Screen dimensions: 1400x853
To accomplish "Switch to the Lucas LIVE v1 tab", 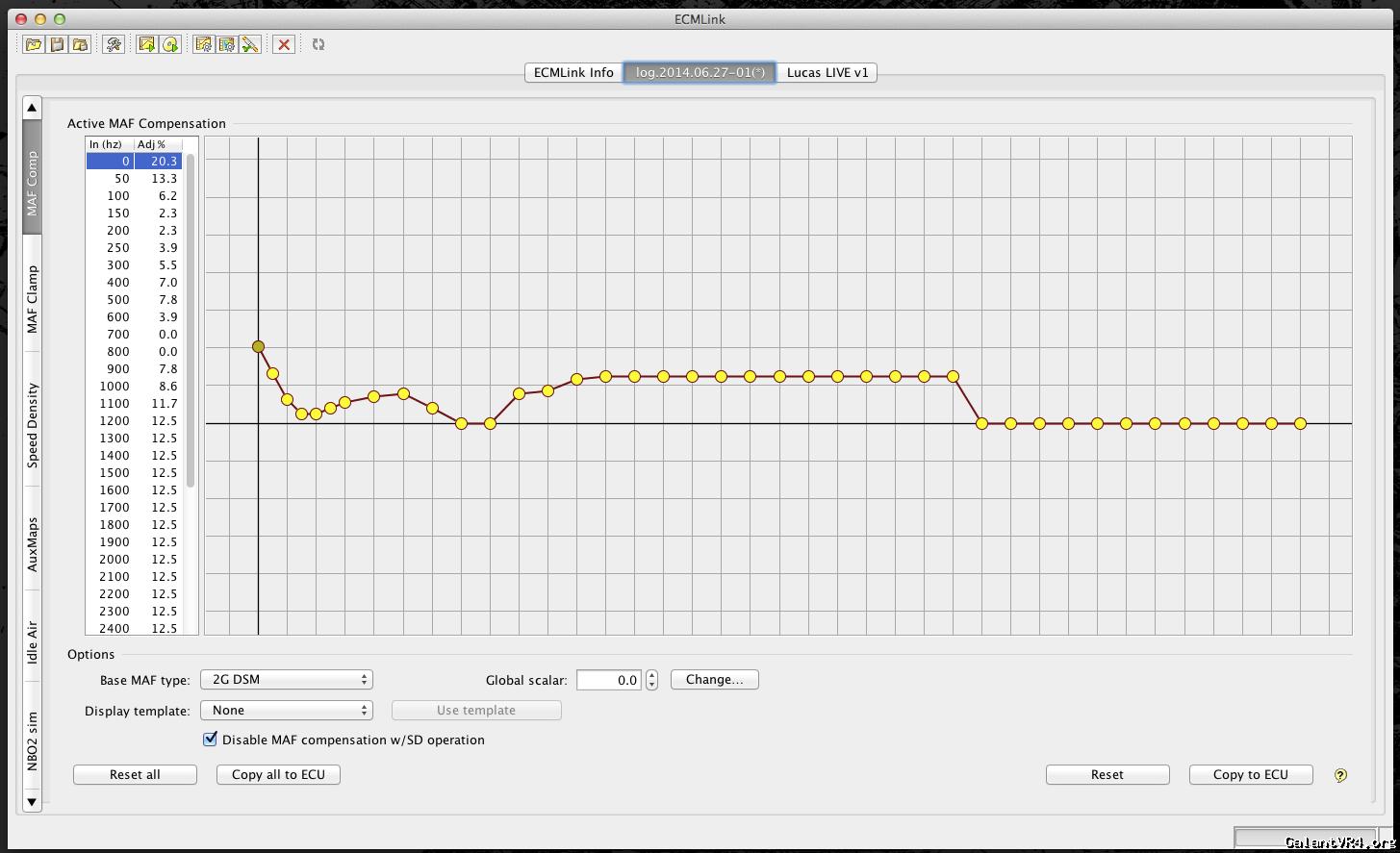I will [x=827, y=73].
